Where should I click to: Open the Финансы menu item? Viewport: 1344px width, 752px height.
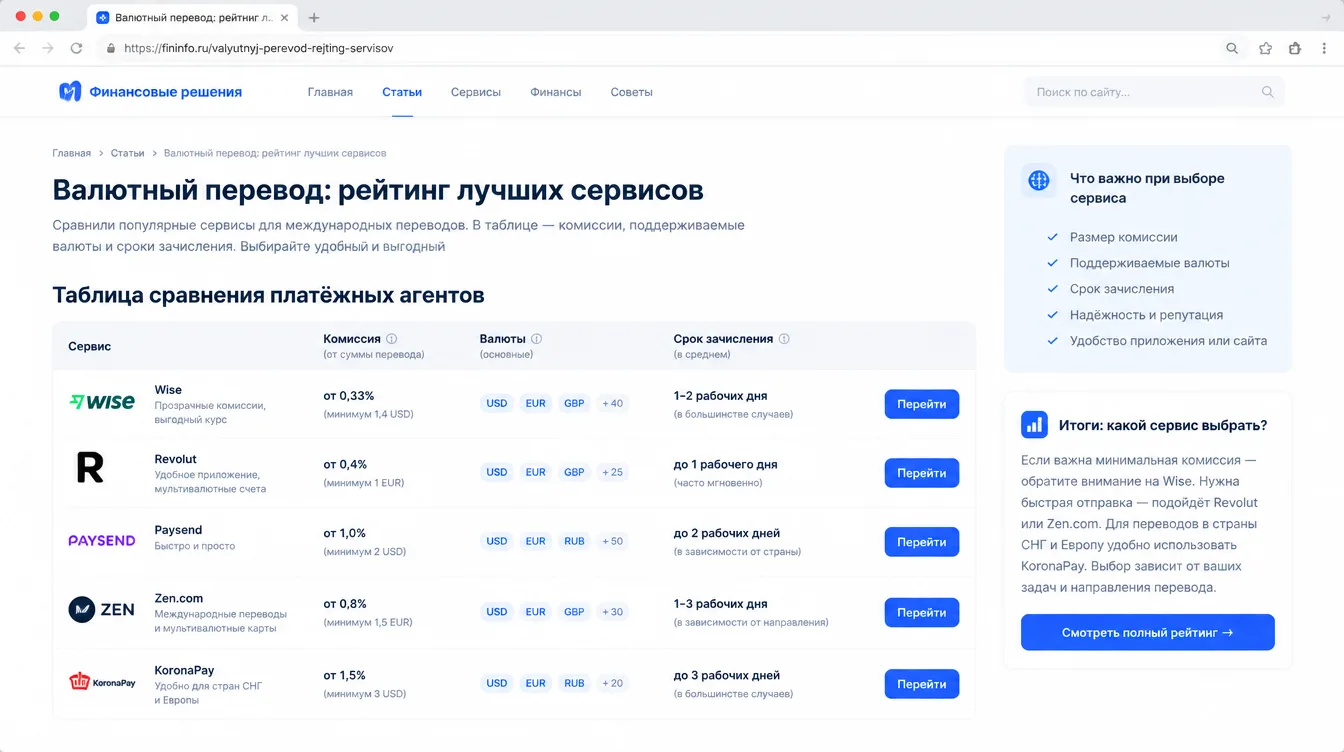click(x=556, y=92)
